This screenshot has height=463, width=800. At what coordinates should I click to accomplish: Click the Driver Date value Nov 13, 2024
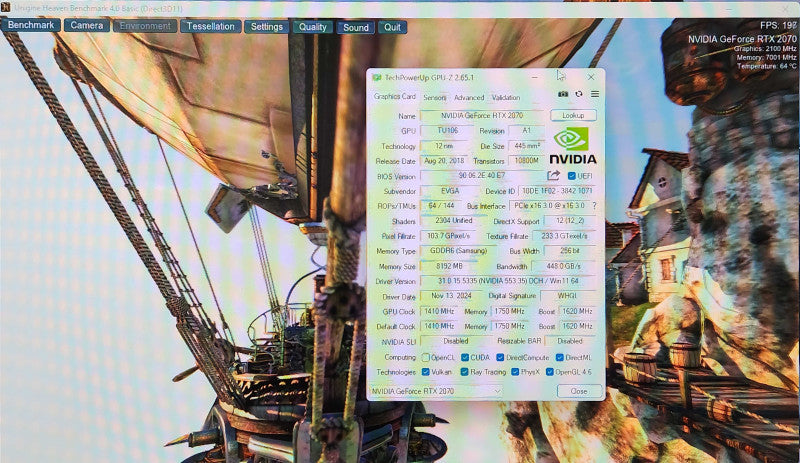pyautogui.click(x=451, y=296)
